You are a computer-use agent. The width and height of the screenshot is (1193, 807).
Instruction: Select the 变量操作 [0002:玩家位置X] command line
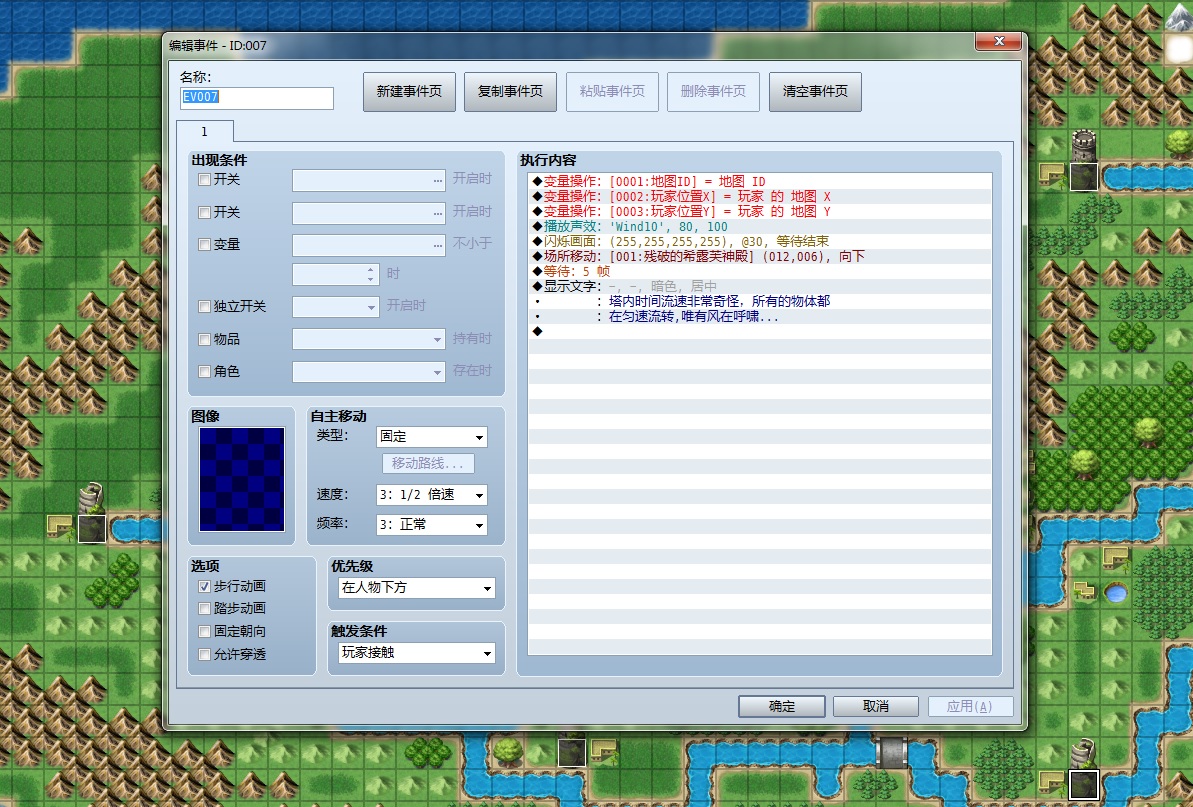[x=759, y=196]
